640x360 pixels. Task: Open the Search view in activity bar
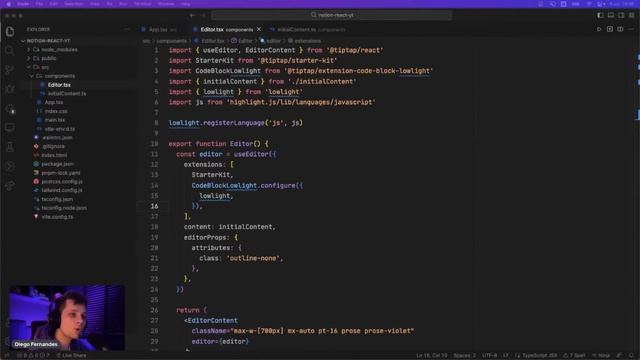click(x=10, y=51)
